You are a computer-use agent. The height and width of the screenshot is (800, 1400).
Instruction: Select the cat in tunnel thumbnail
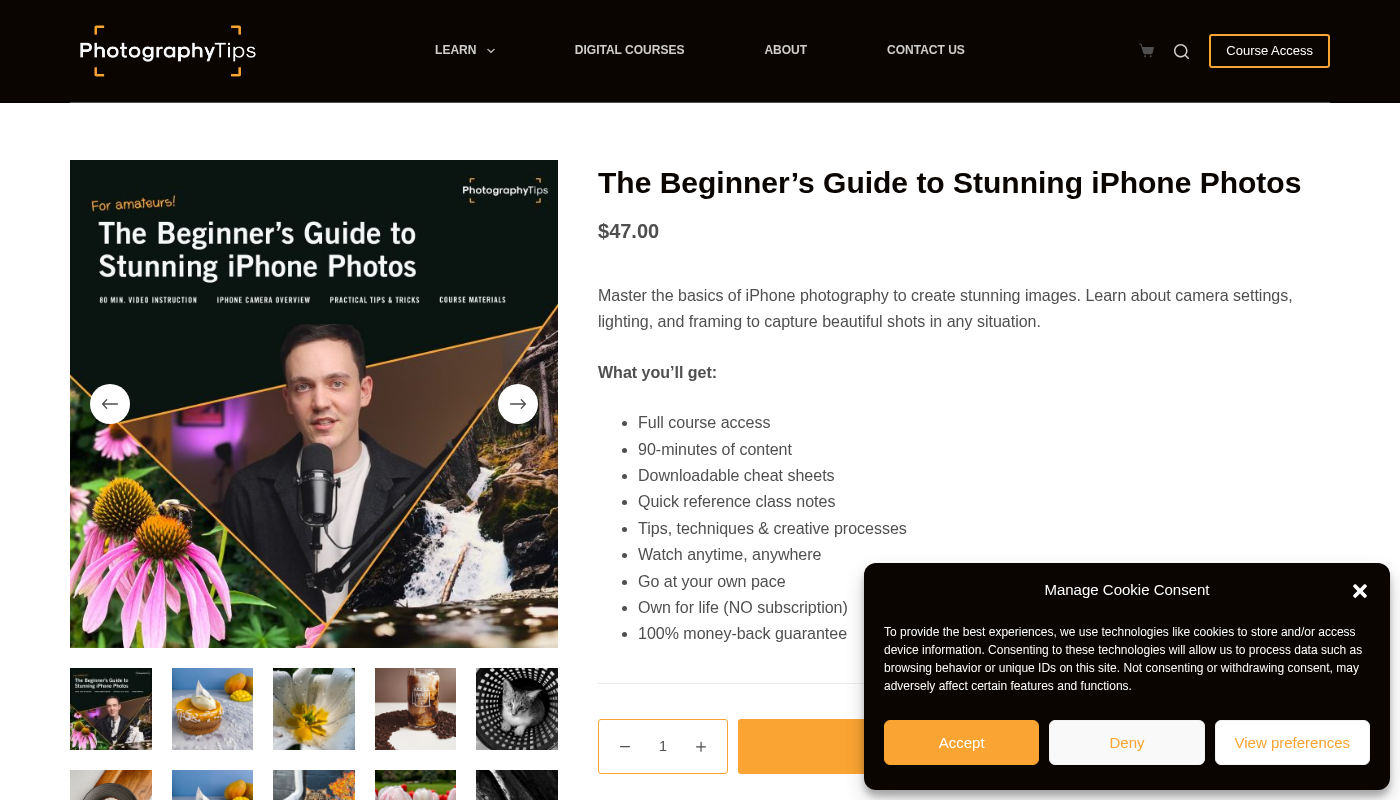pyautogui.click(x=517, y=709)
